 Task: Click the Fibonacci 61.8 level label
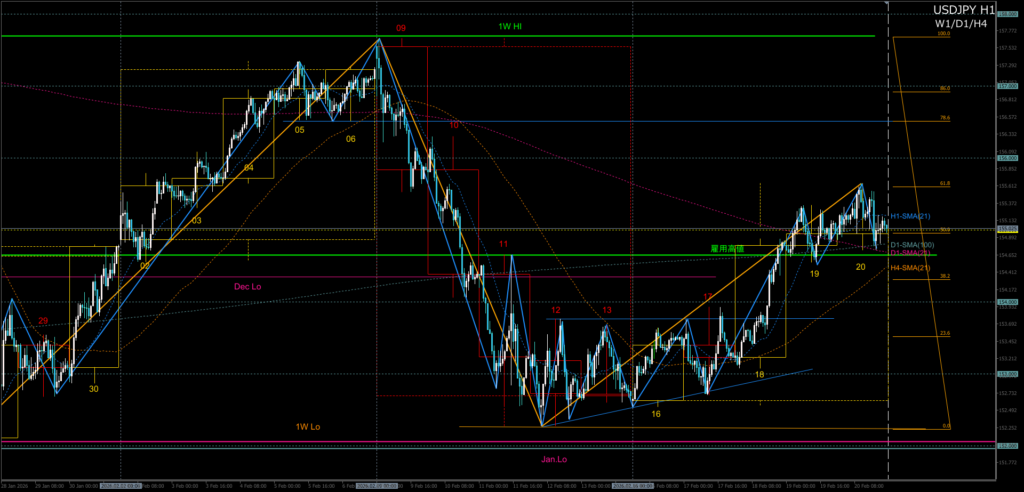click(944, 184)
